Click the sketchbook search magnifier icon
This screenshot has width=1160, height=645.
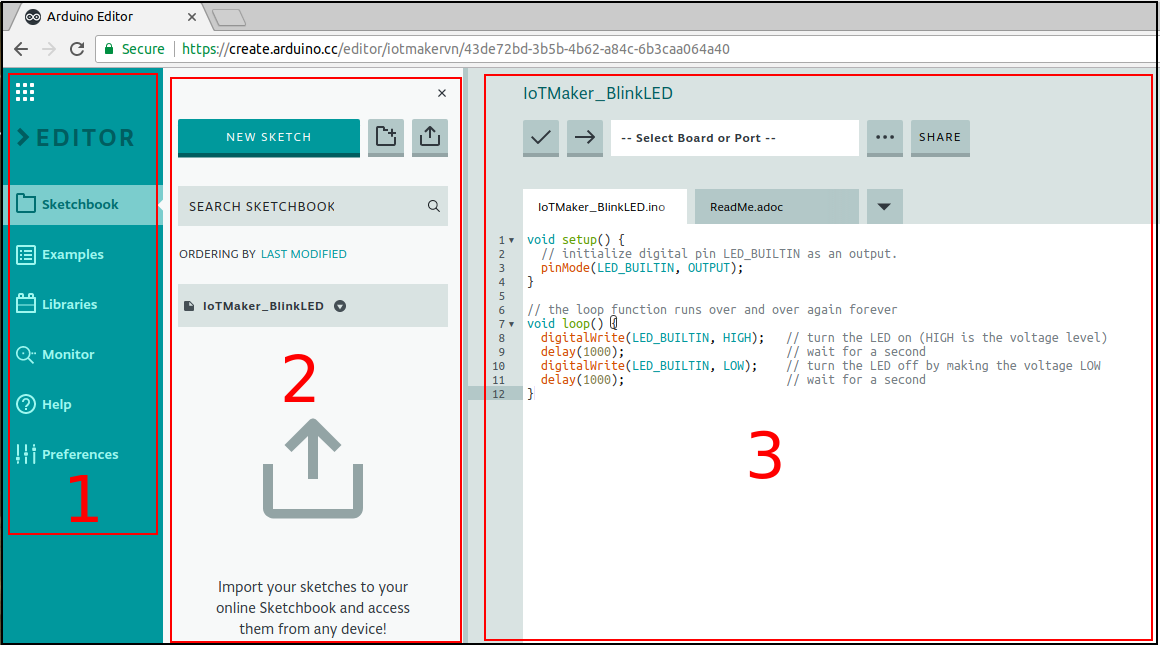point(434,206)
